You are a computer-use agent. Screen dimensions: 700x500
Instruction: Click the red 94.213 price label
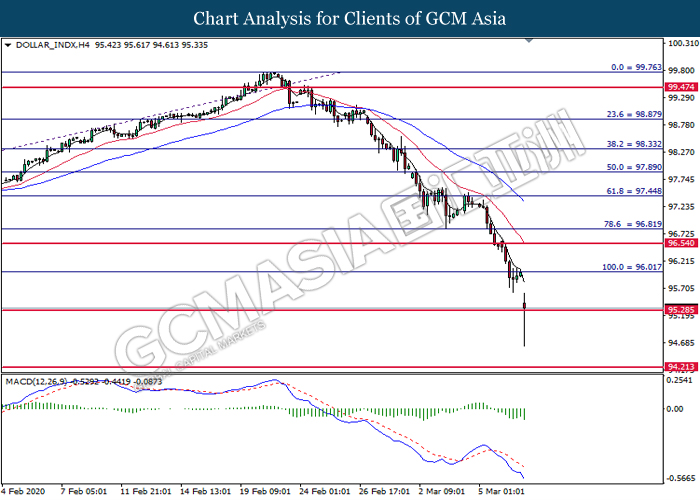pos(681,367)
